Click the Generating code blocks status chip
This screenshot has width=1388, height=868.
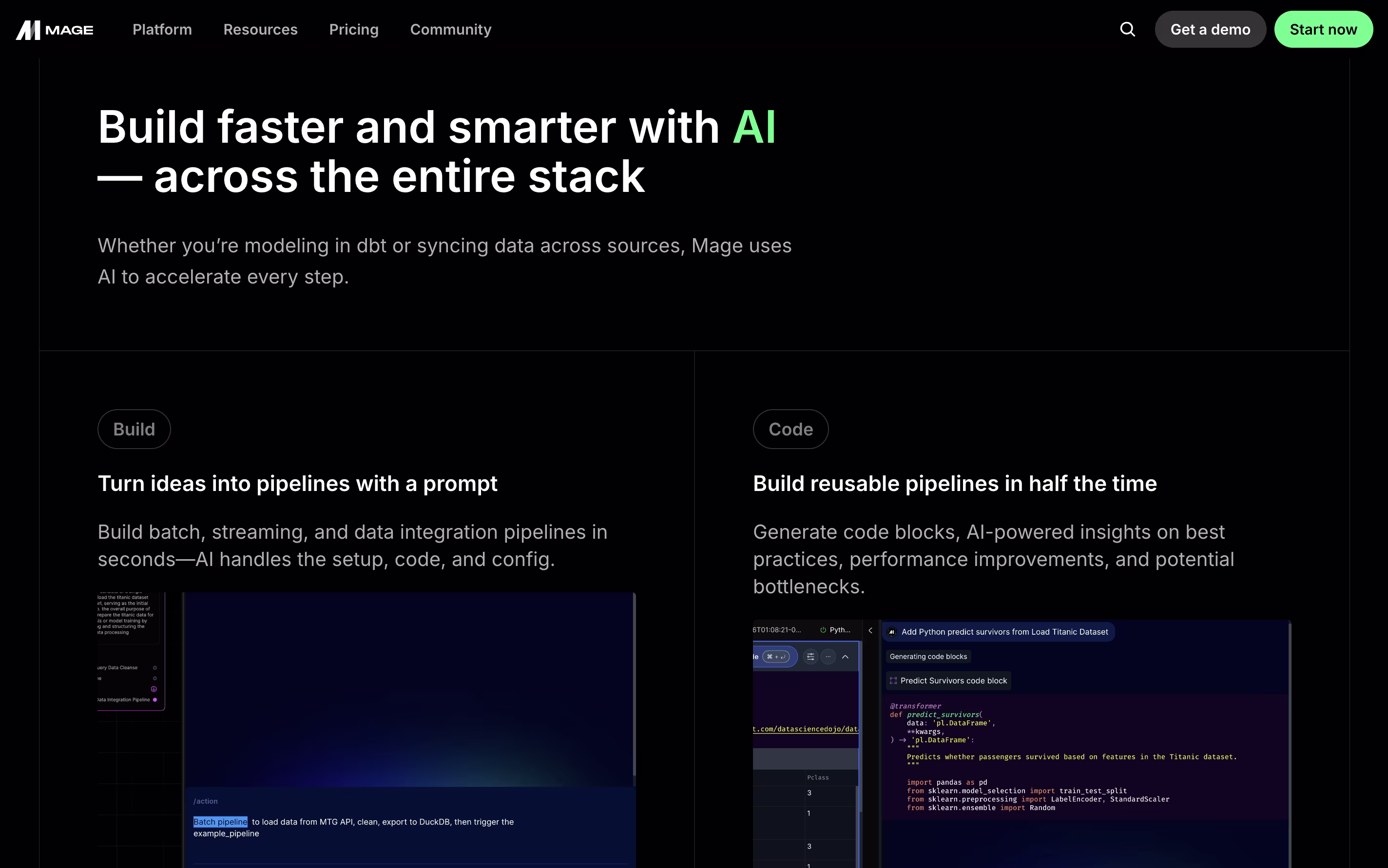928,656
